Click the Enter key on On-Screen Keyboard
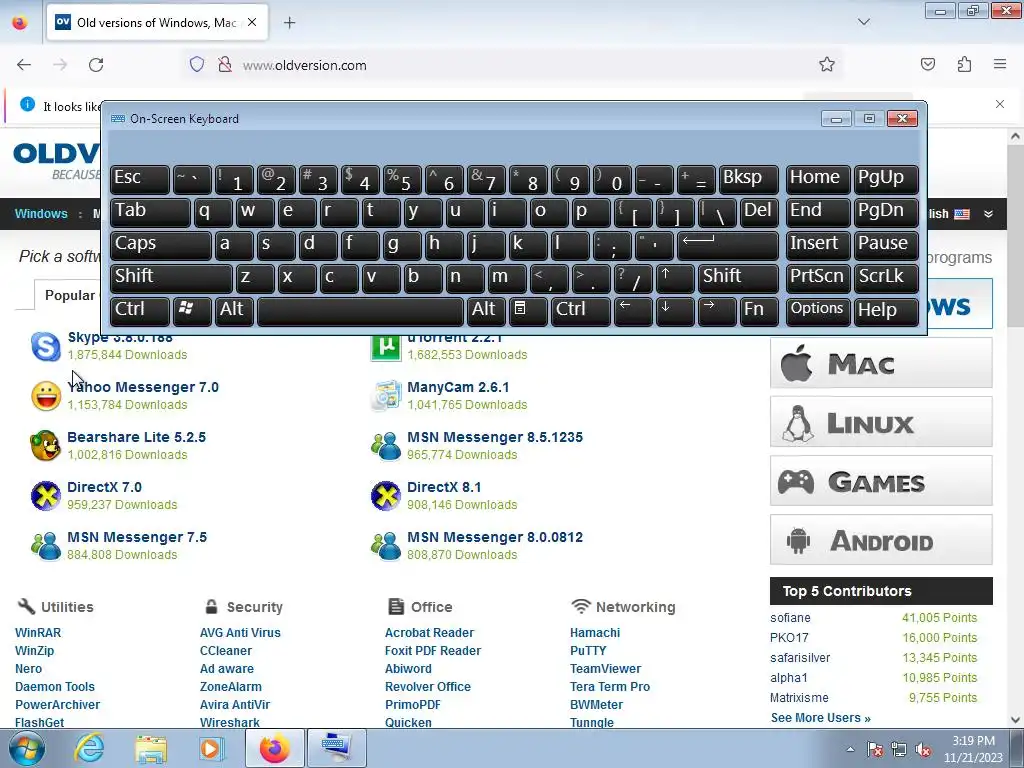The height and width of the screenshot is (768, 1024). [728, 245]
